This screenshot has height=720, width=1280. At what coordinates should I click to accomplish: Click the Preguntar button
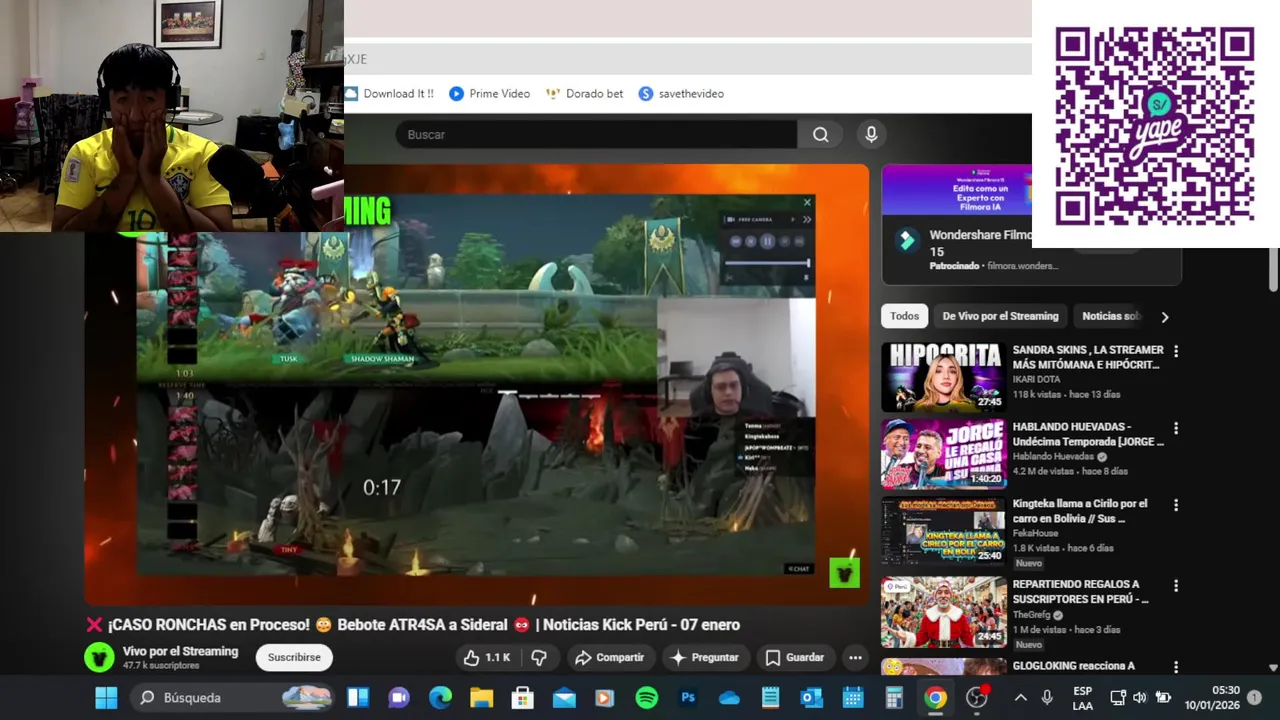[704, 657]
